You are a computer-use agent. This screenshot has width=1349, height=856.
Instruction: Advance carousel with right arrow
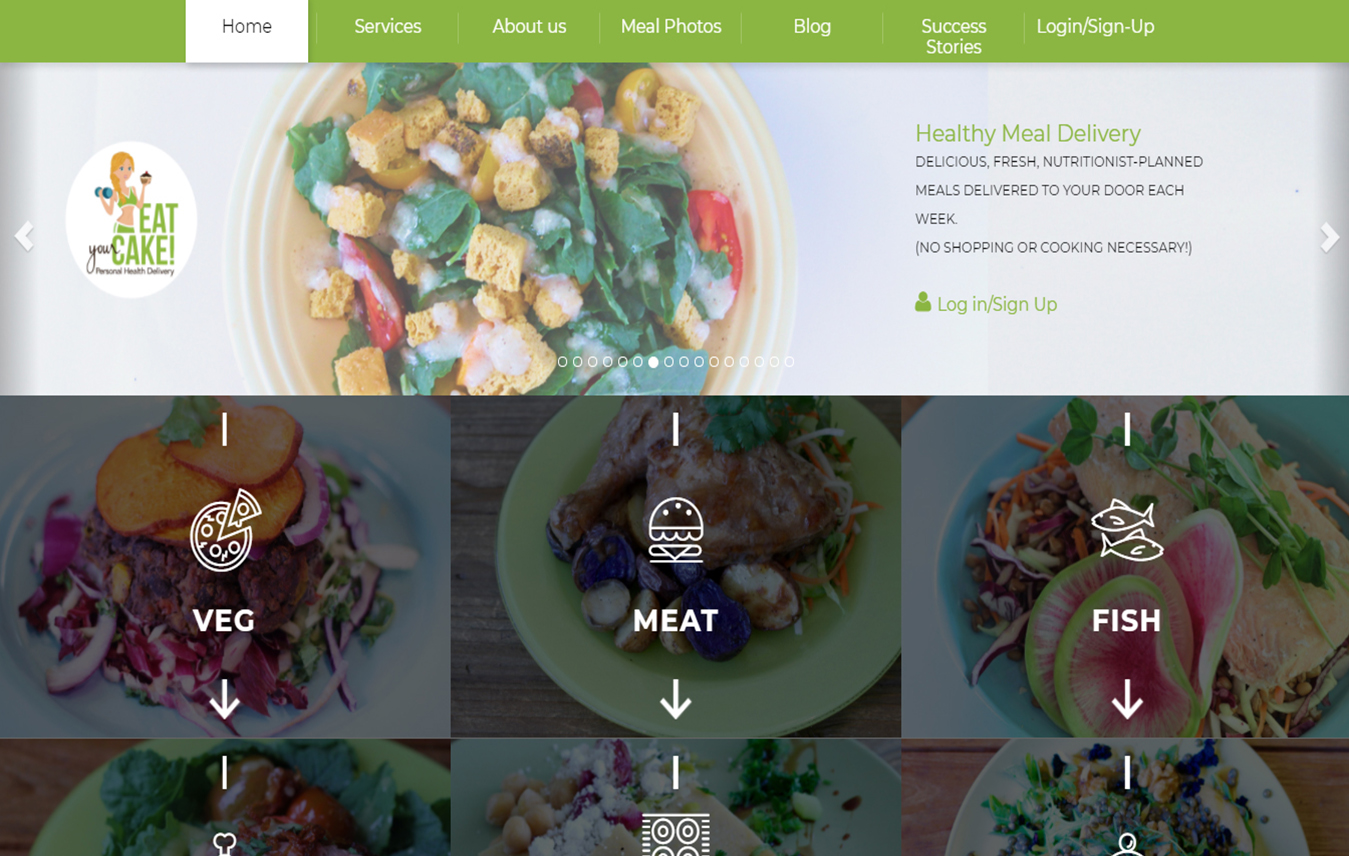(1329, 236)
